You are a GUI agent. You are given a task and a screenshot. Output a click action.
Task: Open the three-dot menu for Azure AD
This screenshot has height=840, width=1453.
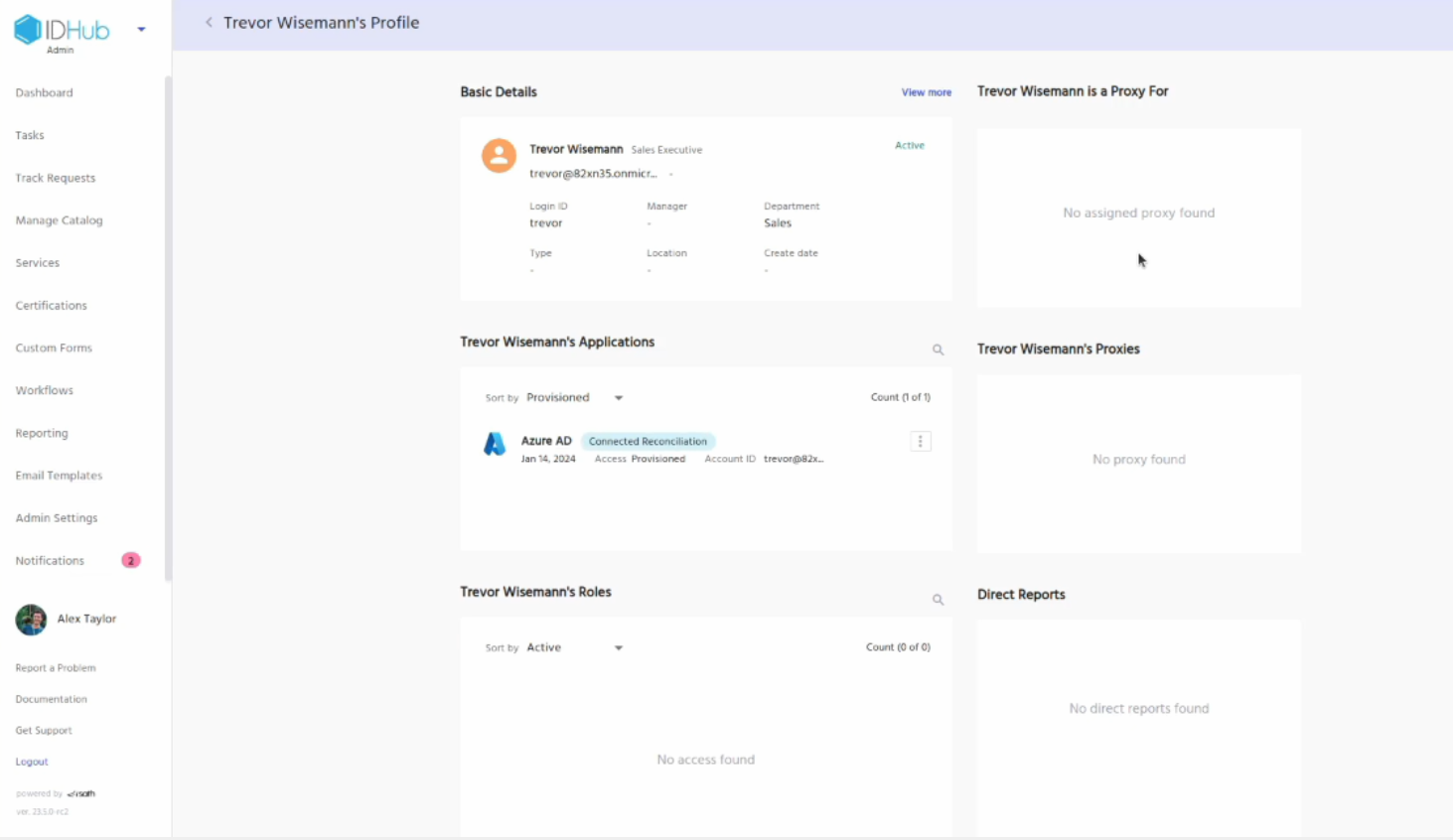(921, 442)
